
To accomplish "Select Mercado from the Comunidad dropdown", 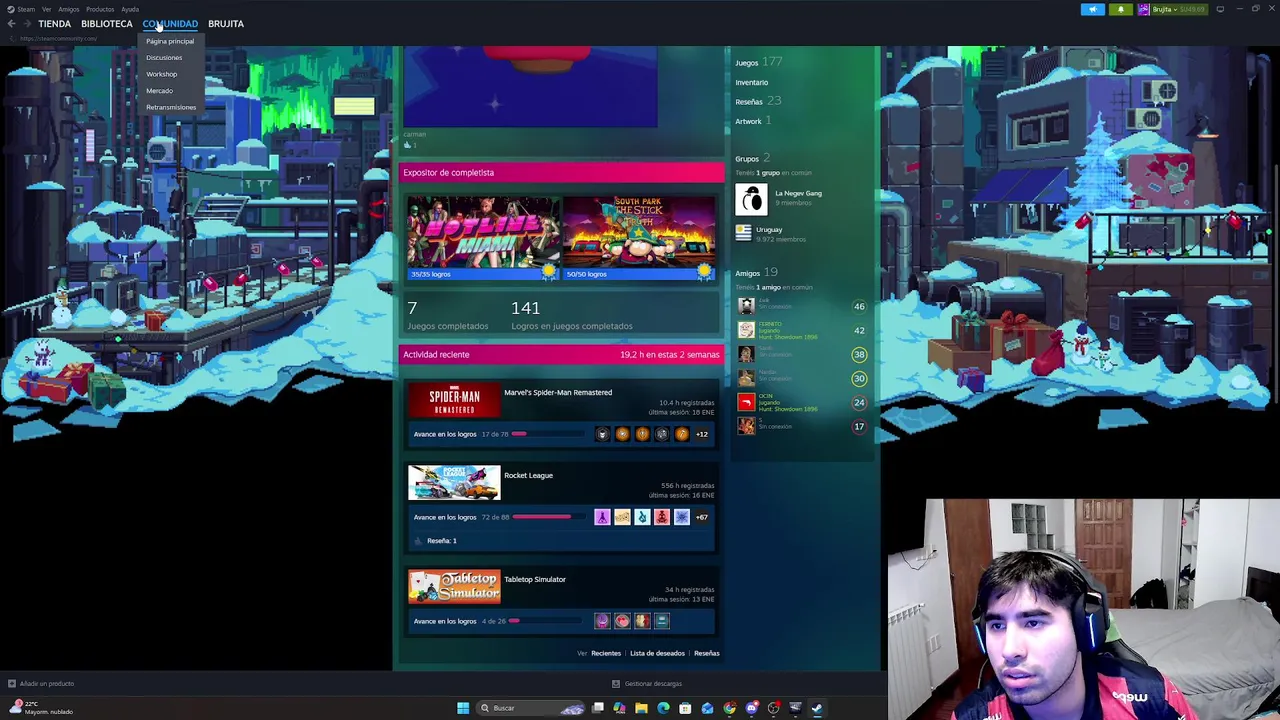I will (159, 91).
